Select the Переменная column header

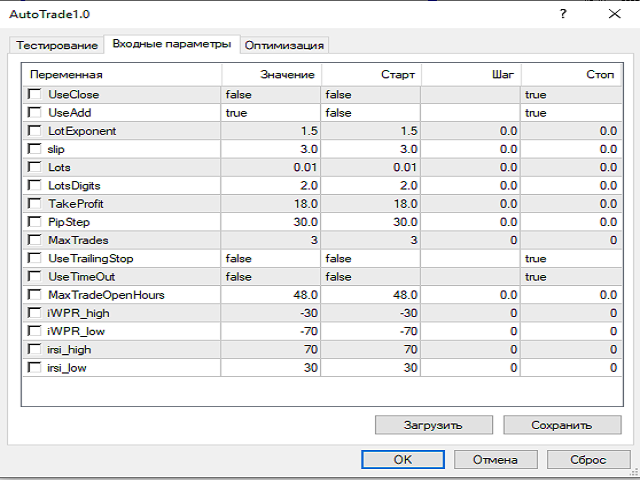(122, 75)
